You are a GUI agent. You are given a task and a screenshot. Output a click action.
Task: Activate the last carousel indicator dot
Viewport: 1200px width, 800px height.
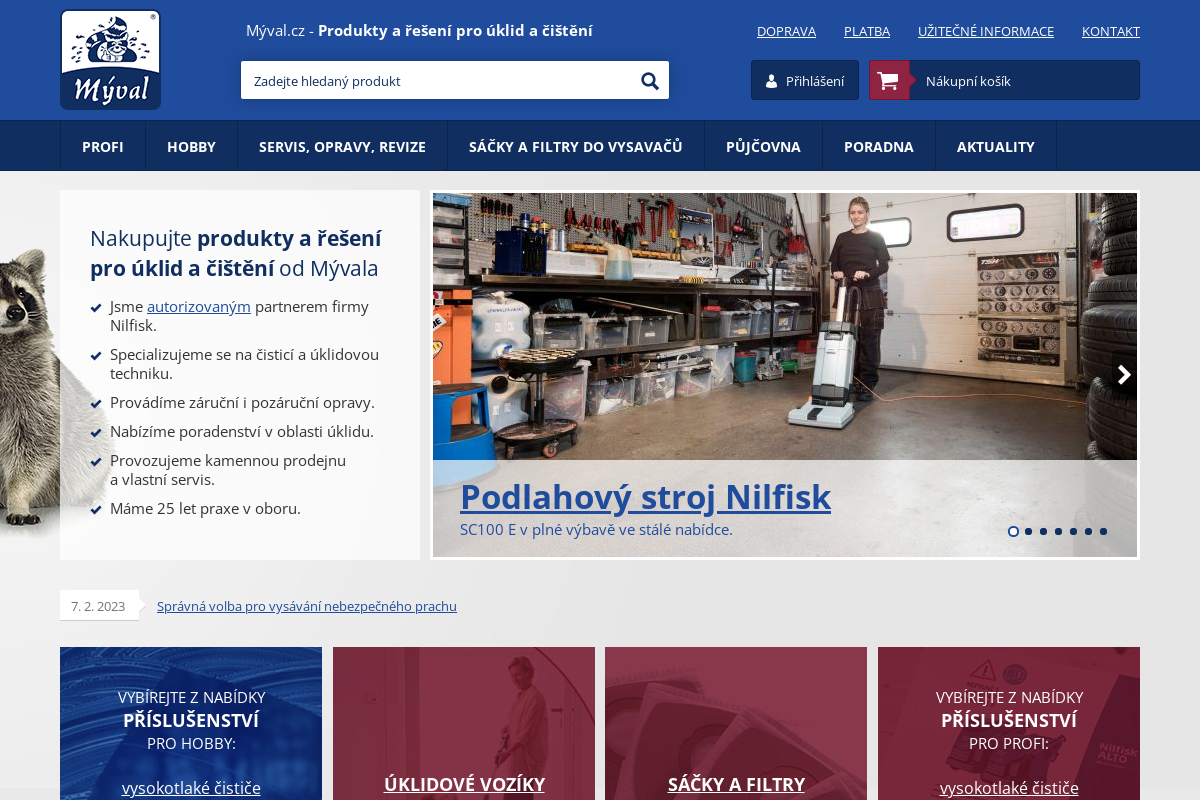pyautogui.click(x=1103, y=532)
